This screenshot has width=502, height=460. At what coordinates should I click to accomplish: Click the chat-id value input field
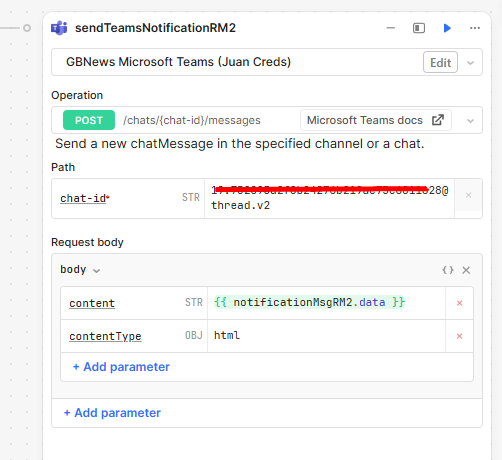(329, 198)
